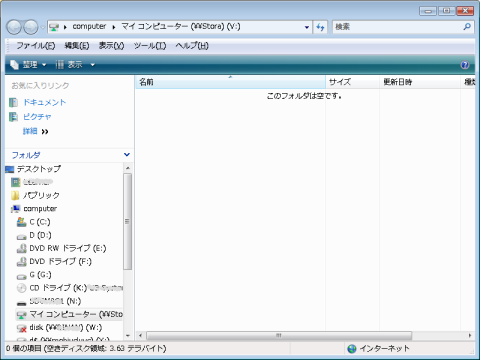
Task: Open the ツール(T) menu
Action: click(x=150, y=45)
